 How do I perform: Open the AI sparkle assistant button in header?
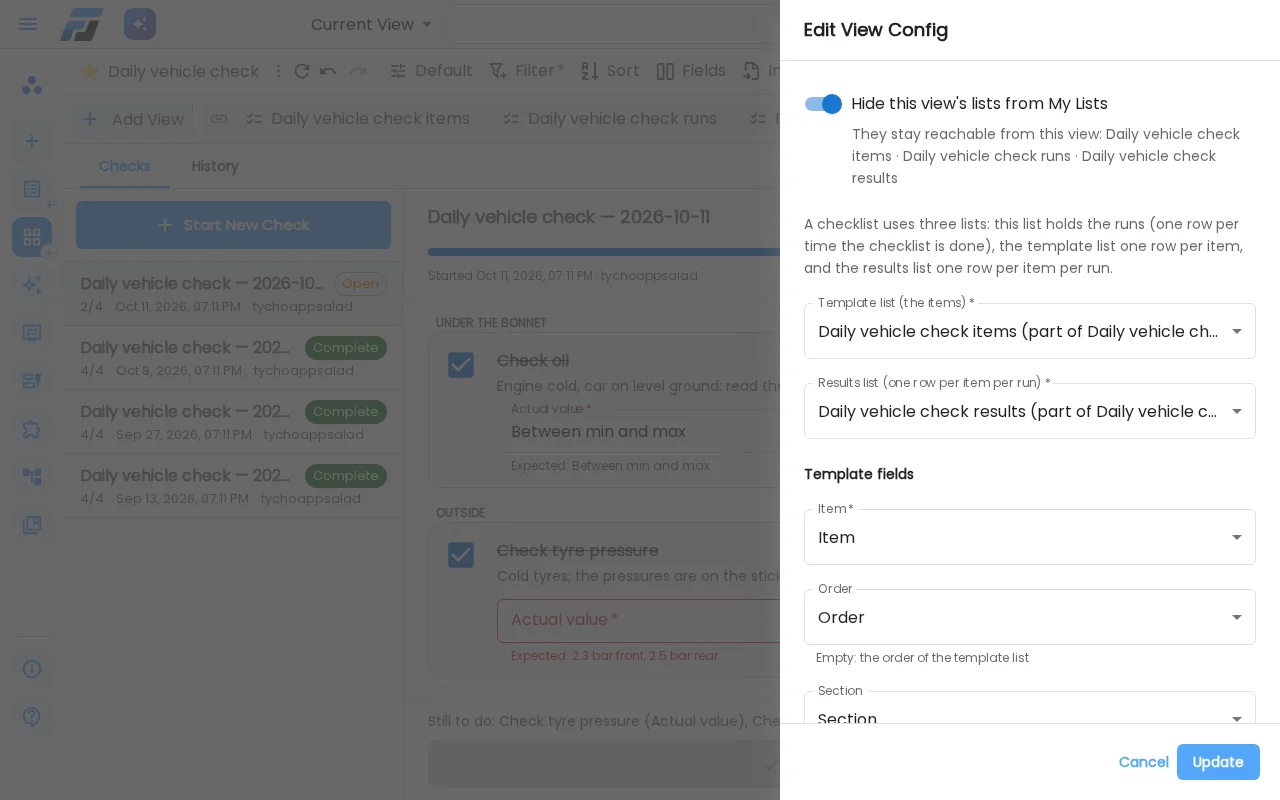point(140,24)
